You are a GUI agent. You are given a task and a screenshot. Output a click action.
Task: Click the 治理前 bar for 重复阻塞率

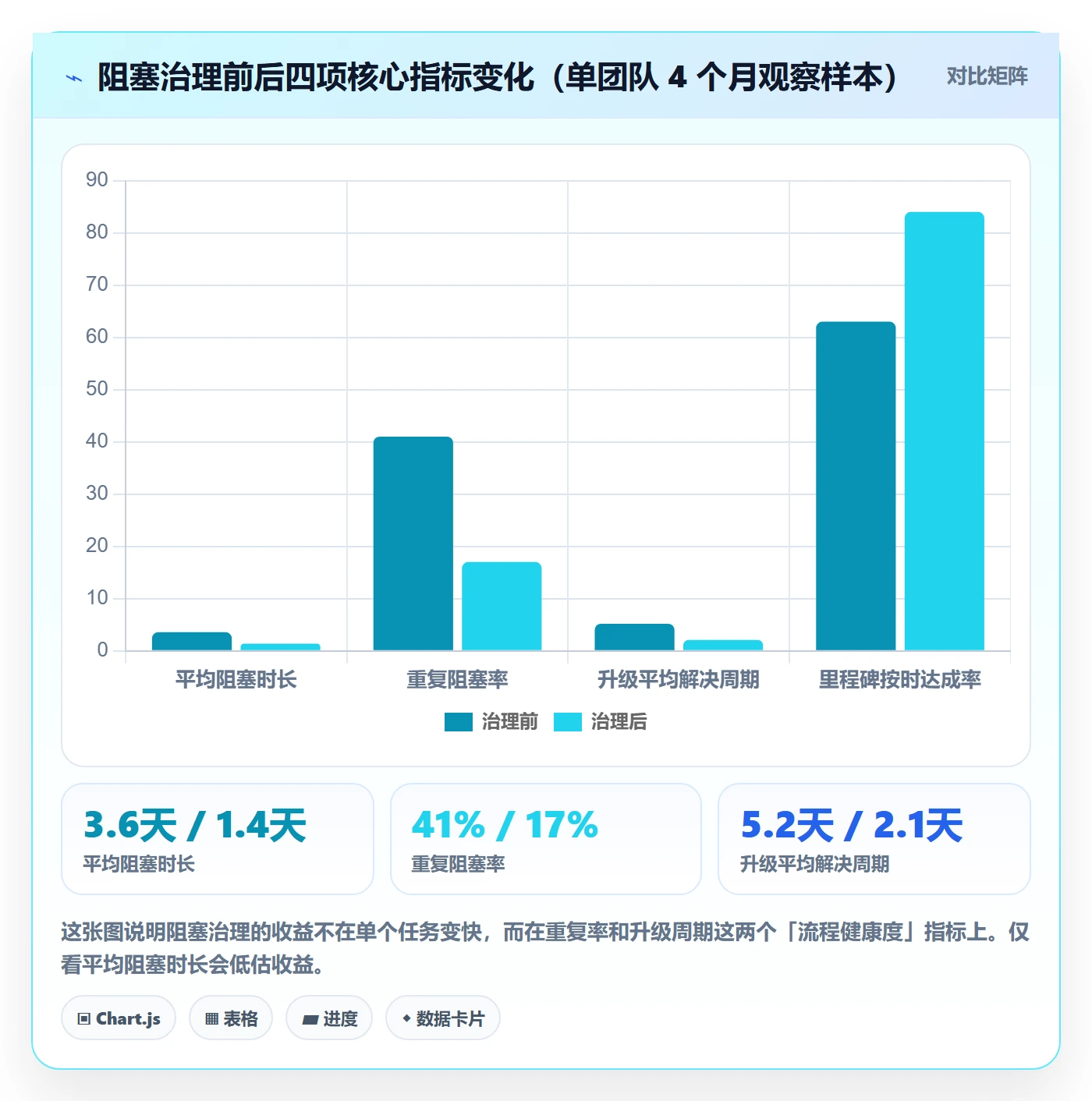tap(413, 543)
